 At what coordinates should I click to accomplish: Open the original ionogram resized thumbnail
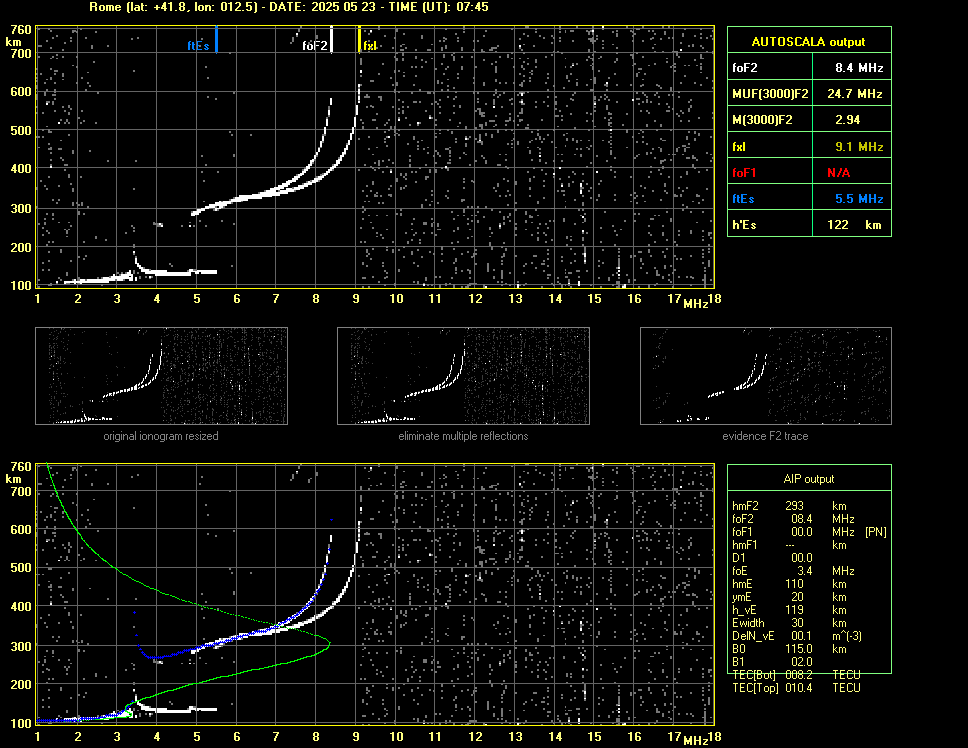161,376
